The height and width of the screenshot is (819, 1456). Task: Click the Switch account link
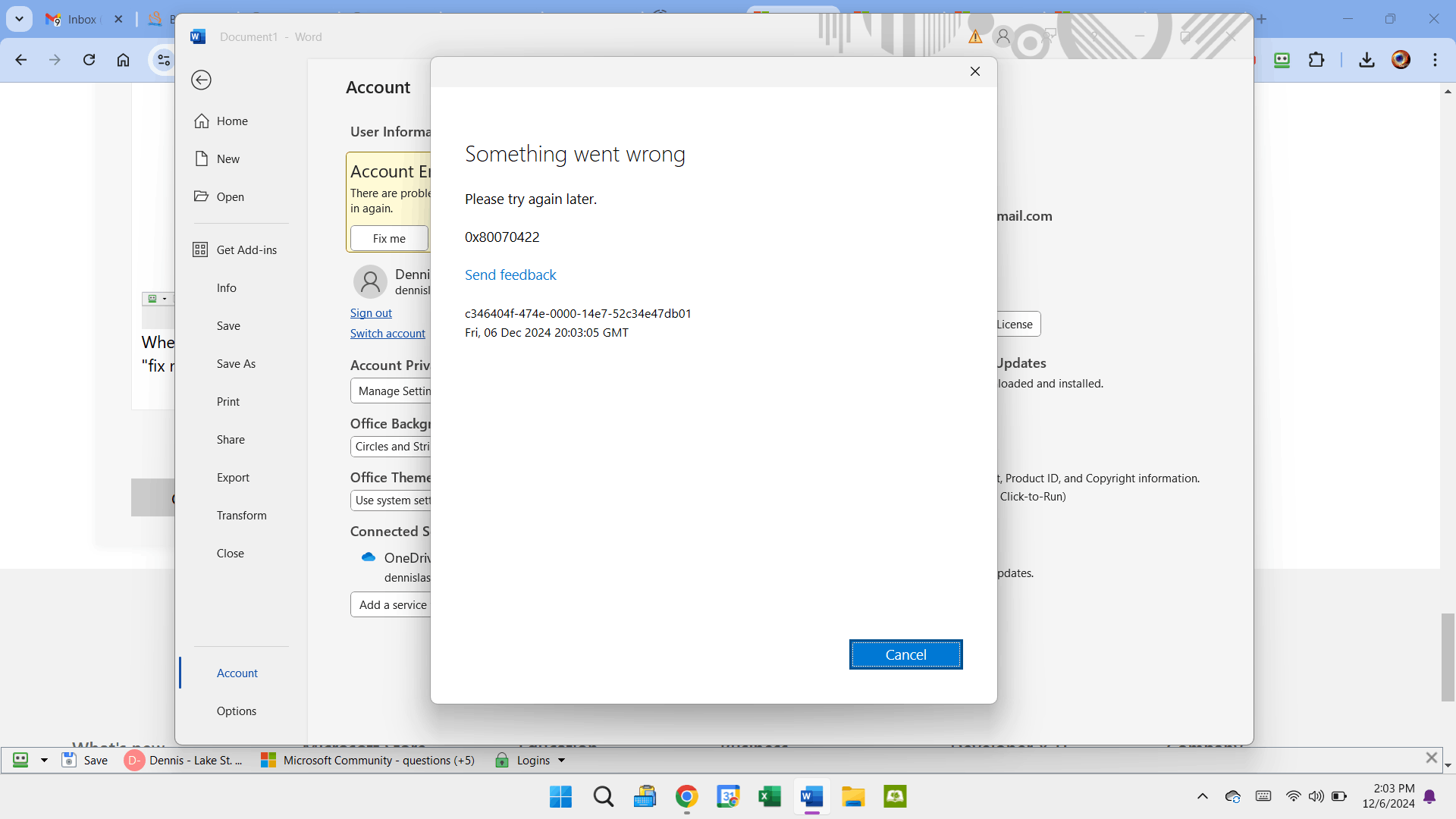point(388,334)
